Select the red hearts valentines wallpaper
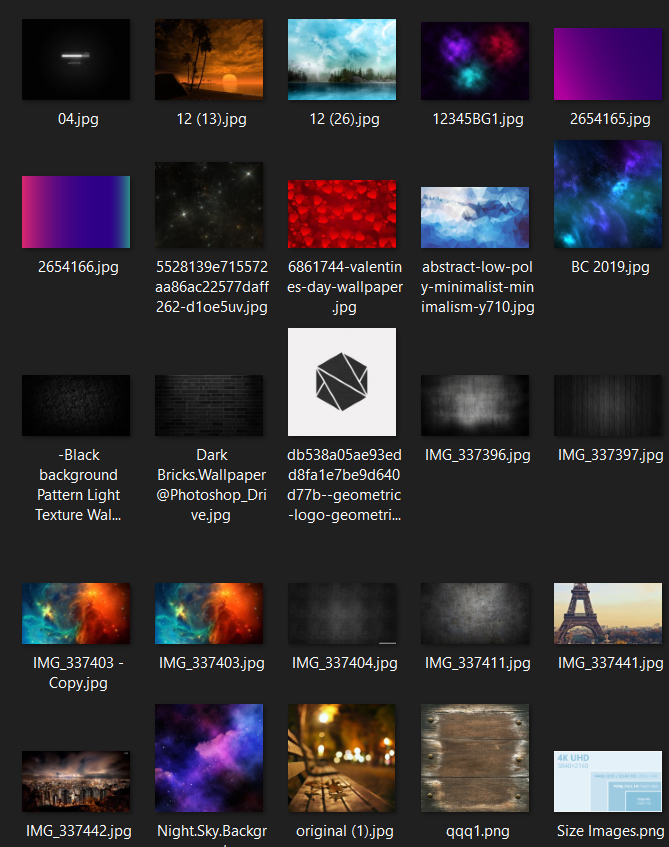This screenshot has width=669, height=847. (342, 214)
